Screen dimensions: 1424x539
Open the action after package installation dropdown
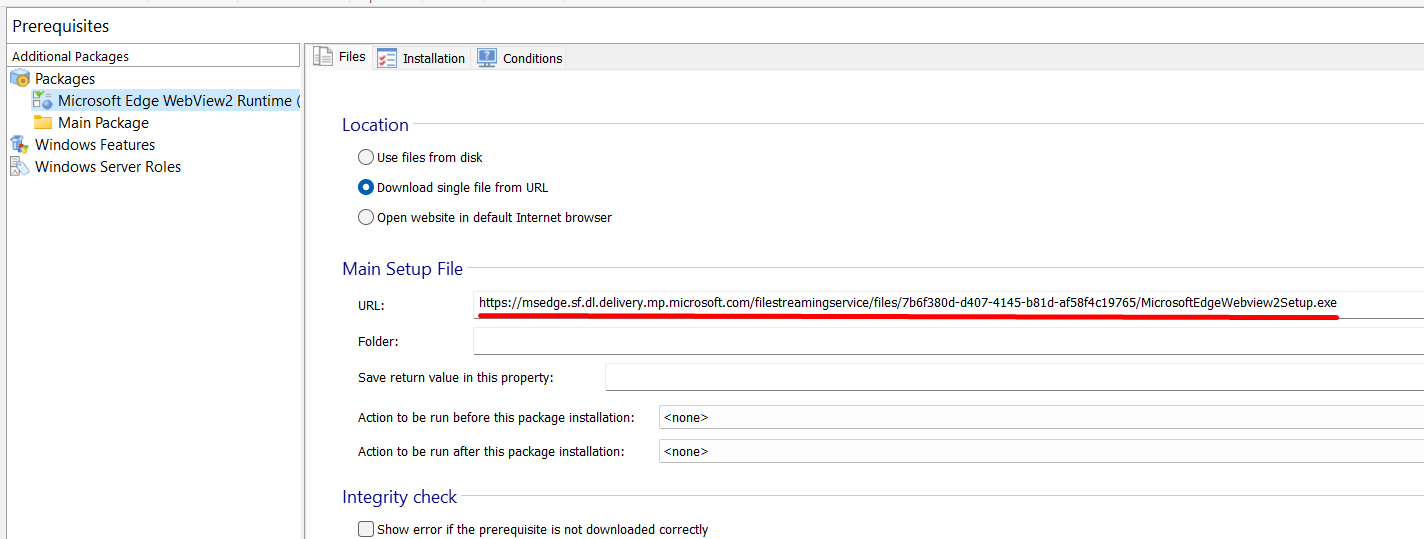point(1040,451)
